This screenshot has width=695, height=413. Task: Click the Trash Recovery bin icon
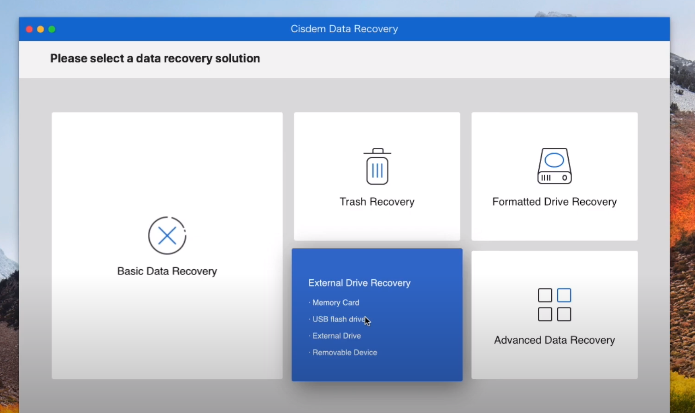click(377, 166)
